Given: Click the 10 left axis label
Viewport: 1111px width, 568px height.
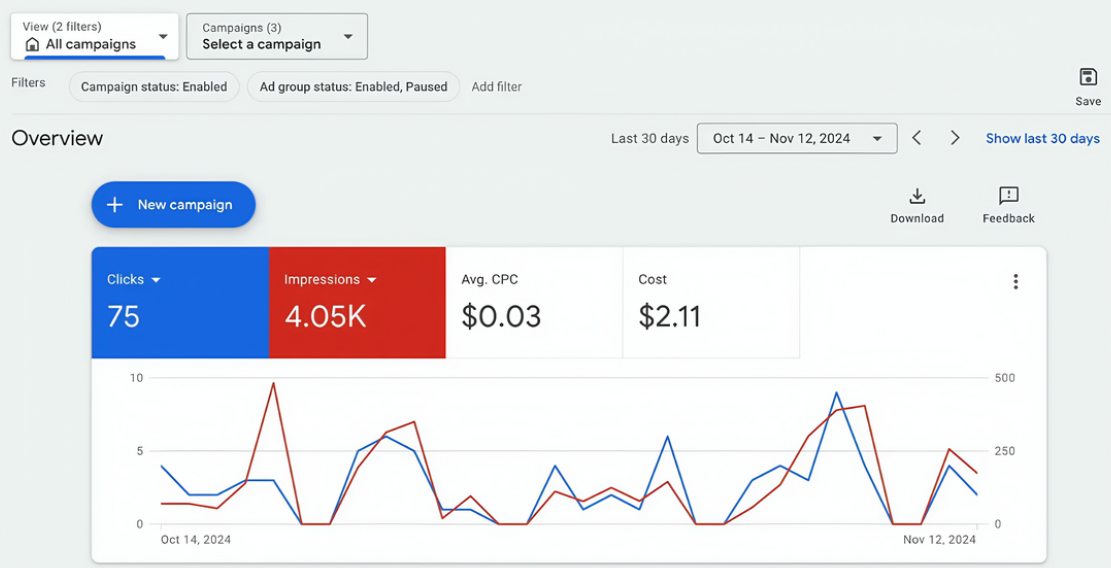Looking at the screenshot, I should point(136,377).
